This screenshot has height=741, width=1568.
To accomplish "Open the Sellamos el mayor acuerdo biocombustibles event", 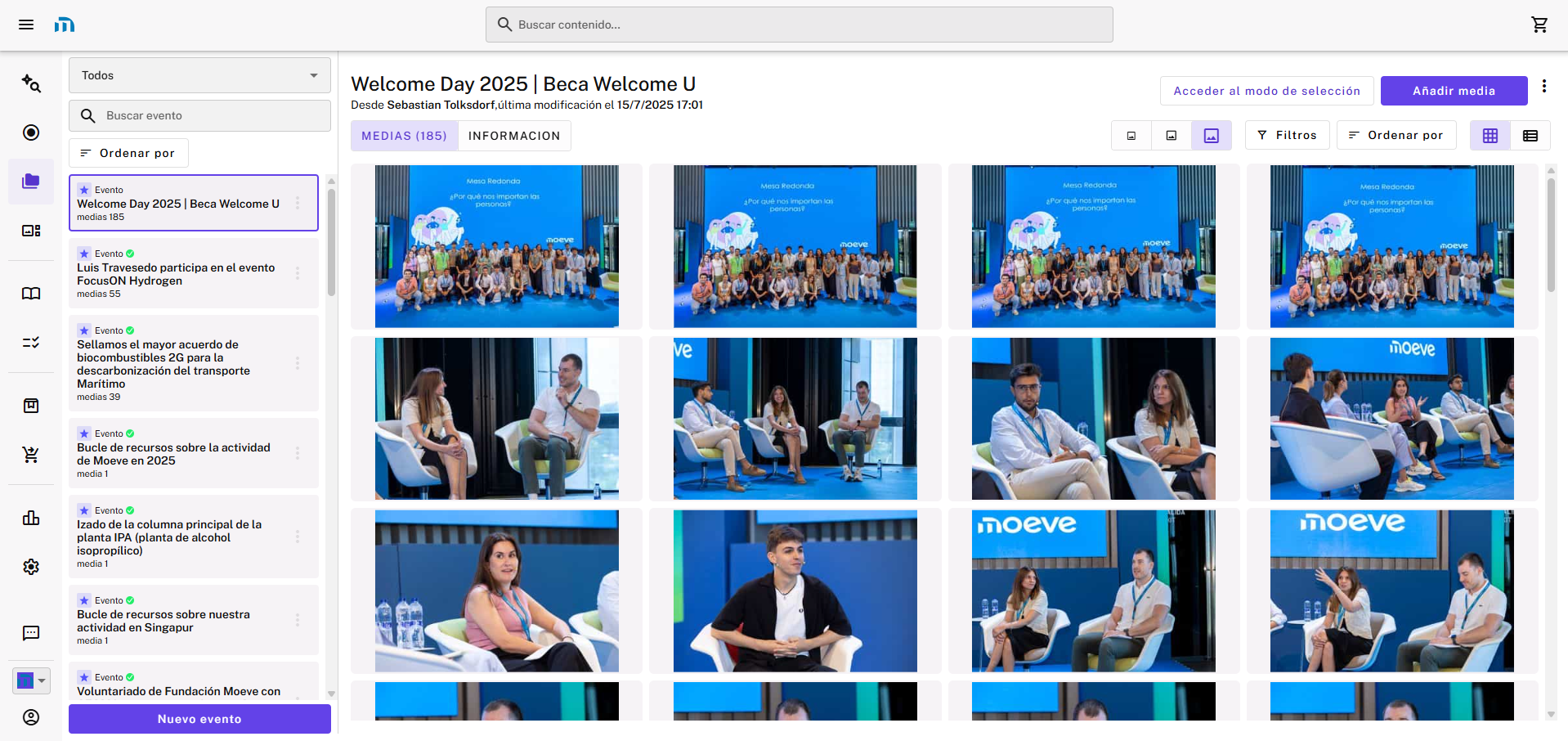I will point(194,363).
